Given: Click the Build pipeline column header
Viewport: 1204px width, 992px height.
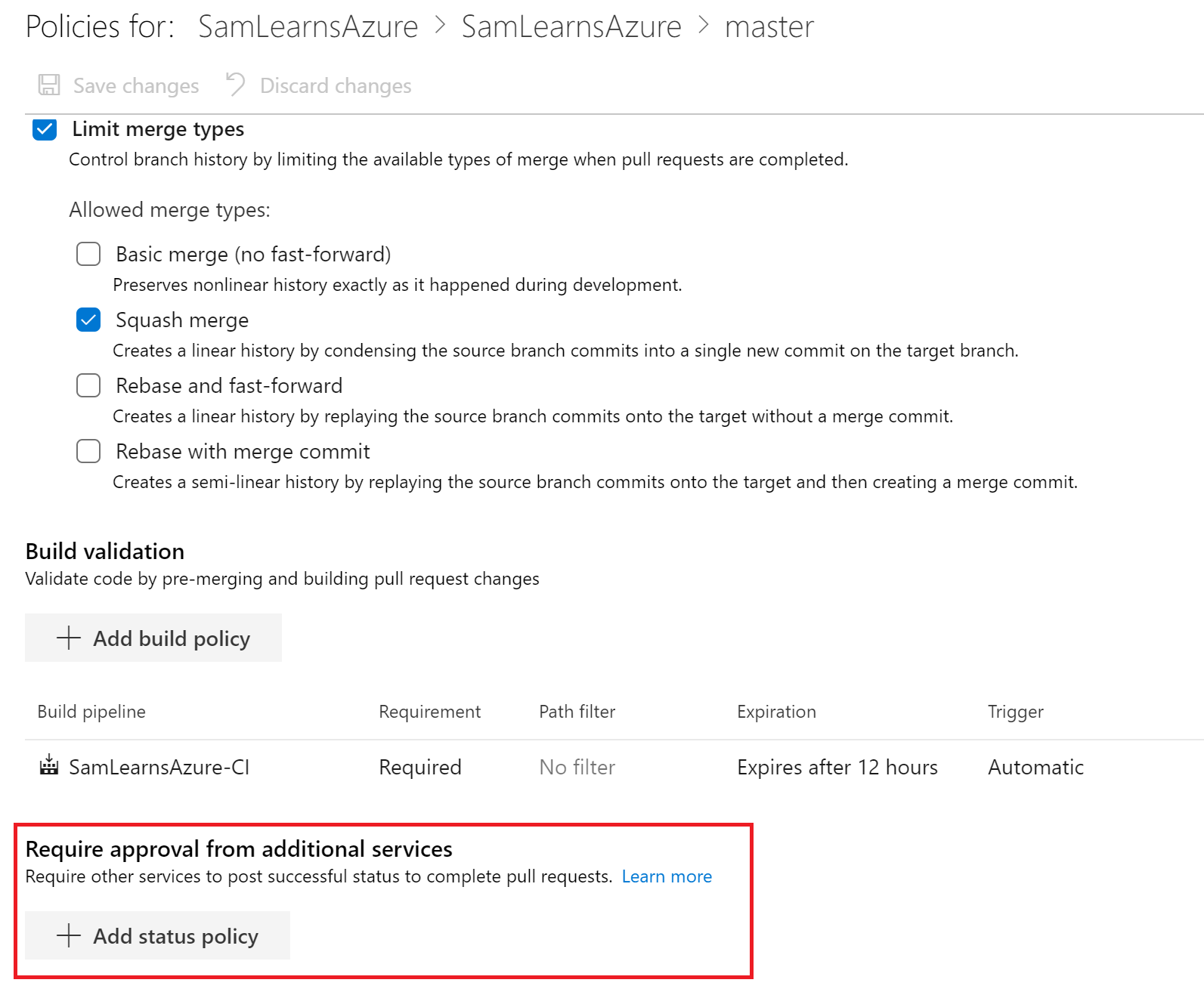Looking at the screenshot, I should [91, 712].
